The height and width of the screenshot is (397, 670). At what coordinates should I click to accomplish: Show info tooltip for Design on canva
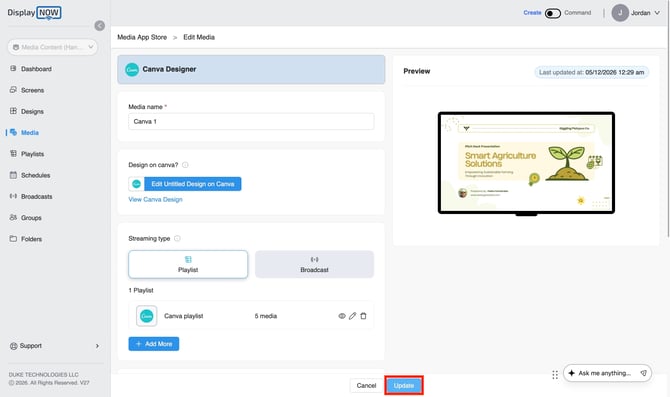[x=185, y=165]
